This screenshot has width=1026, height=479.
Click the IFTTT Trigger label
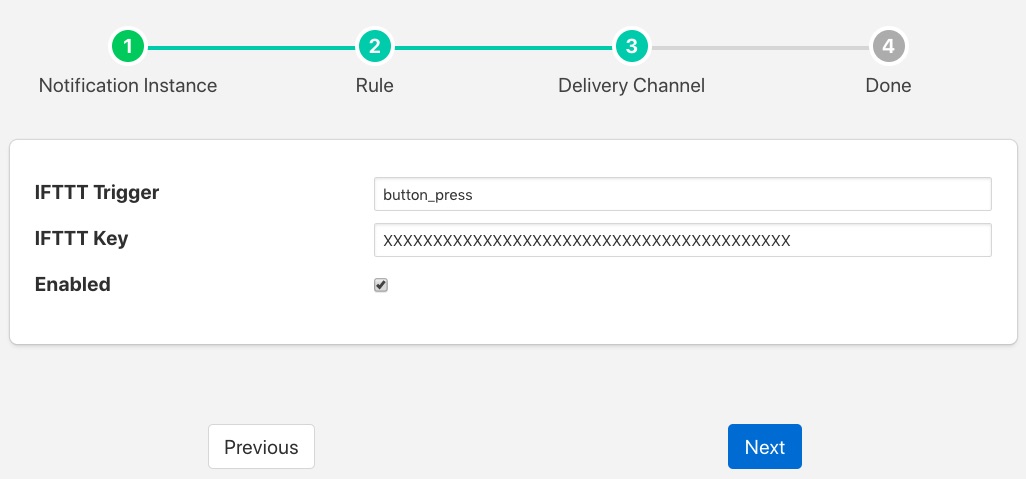[97, 192]
